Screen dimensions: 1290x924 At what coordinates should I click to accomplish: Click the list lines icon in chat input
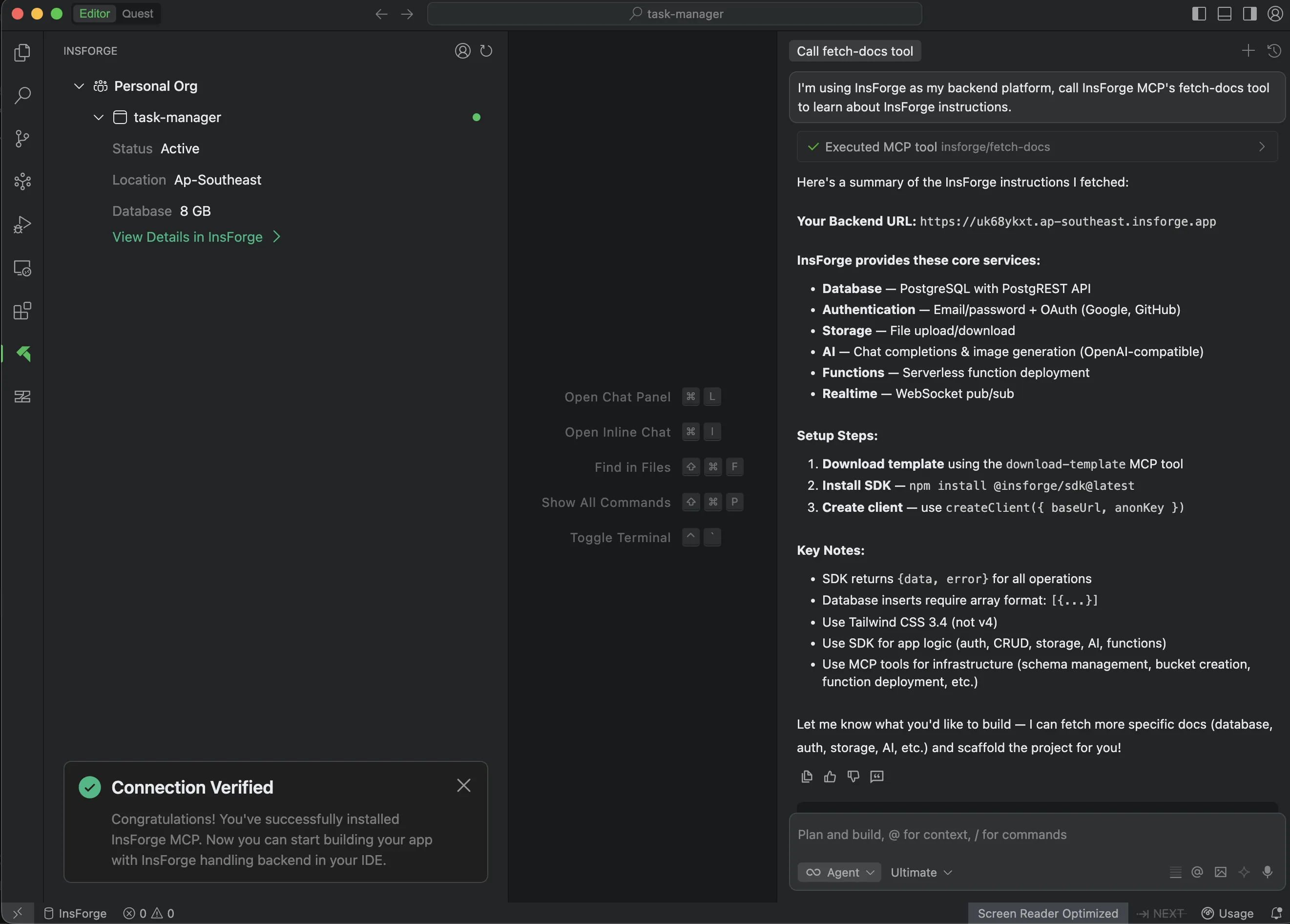pos(1175,872)
